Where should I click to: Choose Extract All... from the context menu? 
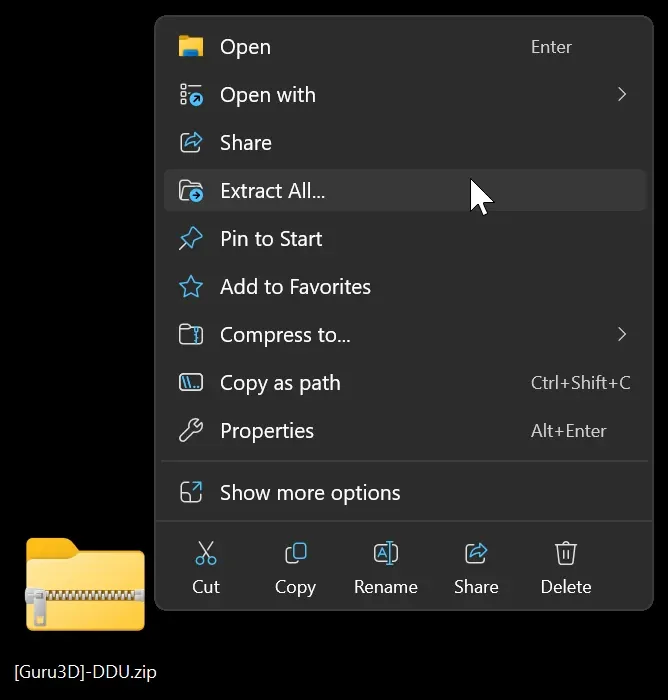click(x=272, y=191)
